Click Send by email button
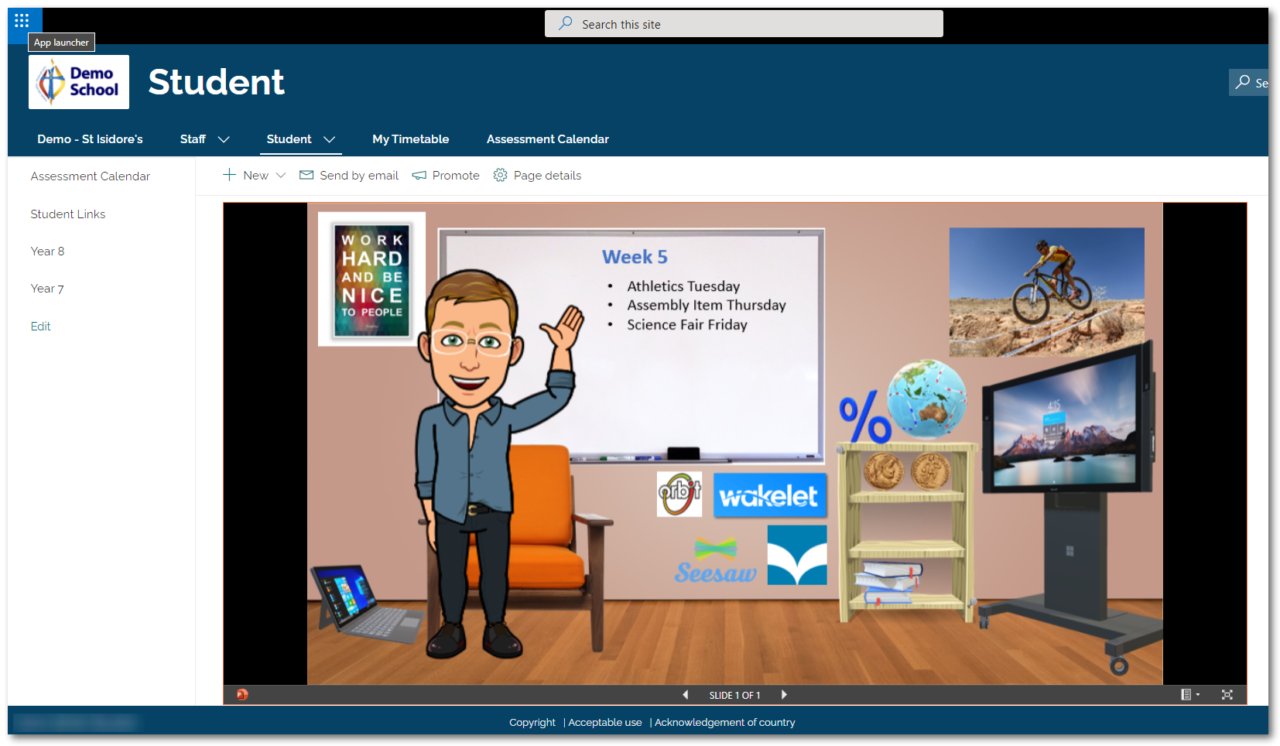The height and width of the screenshot is (746, 1280). [x=349, y=176]
